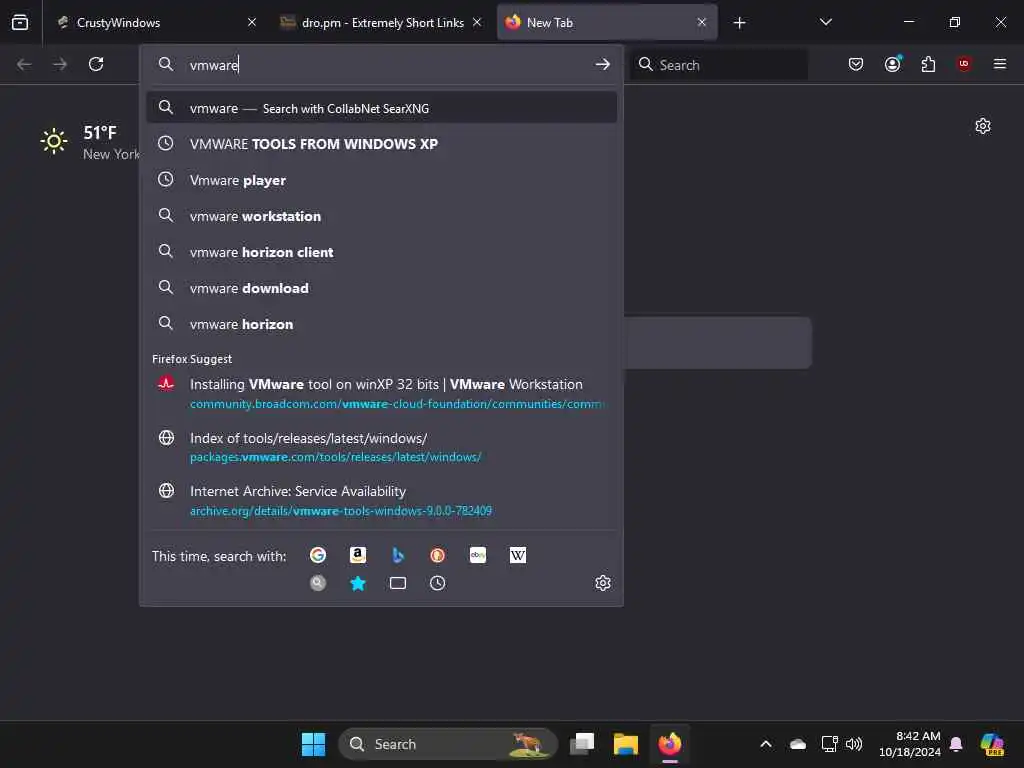Viewport: 1024px width, 768px height.
Task: List all tabs dropdown chevron
Action: pyautogui.click(x=825, y=22)
